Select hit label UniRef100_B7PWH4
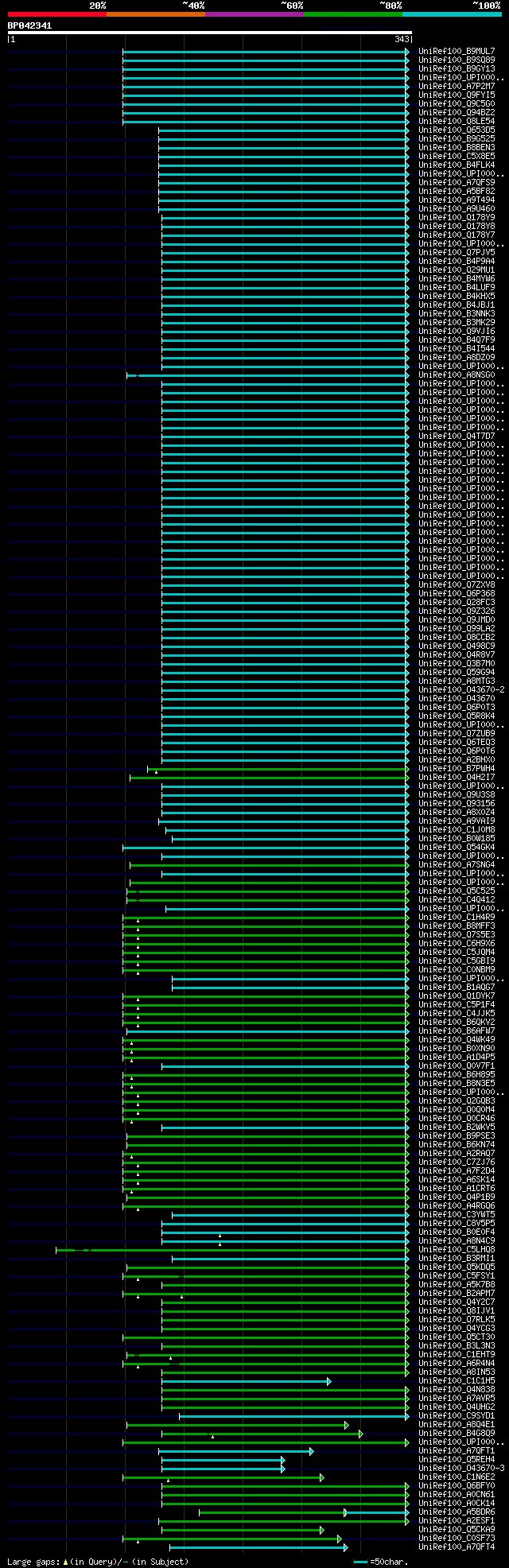 coord(457,769)
